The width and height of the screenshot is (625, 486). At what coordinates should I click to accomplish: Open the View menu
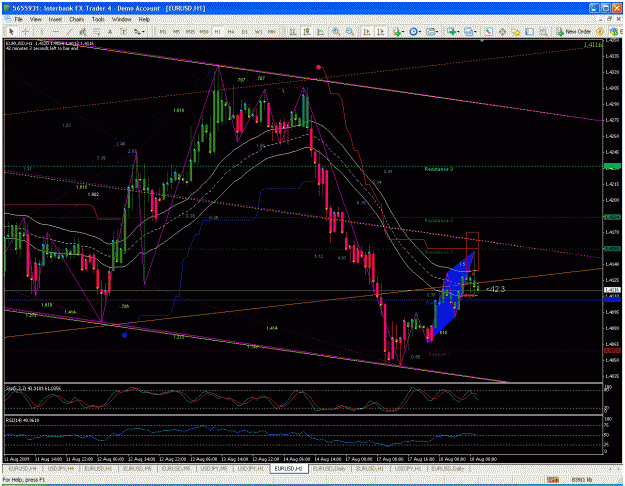click(35, 19)
